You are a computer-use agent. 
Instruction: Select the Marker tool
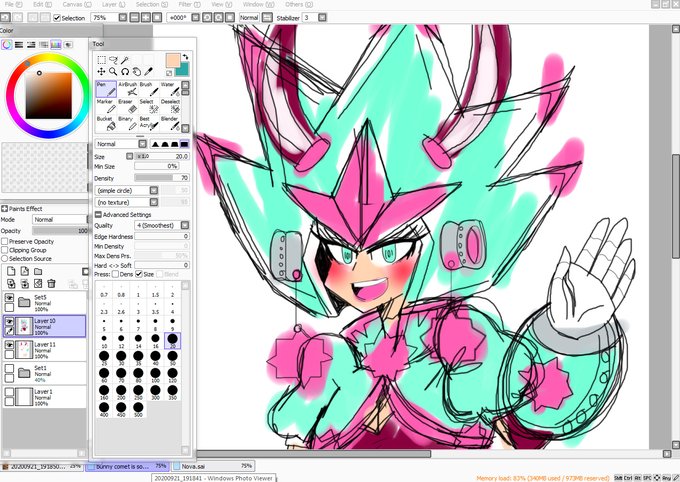(x=106, y=106)
